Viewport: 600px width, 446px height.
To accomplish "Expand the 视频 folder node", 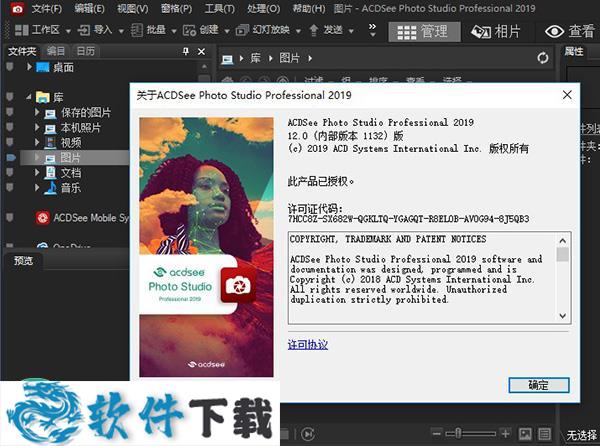I will coord(37,142).
